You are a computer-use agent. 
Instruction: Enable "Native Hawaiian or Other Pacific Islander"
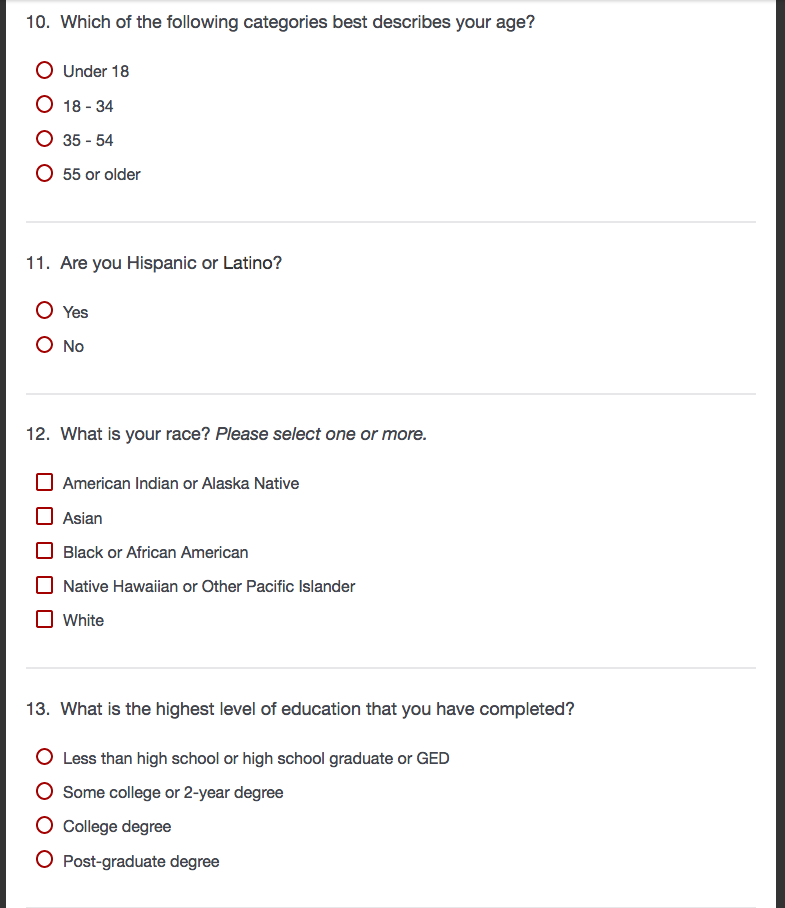pyautogui.click(x=44, y=586)
